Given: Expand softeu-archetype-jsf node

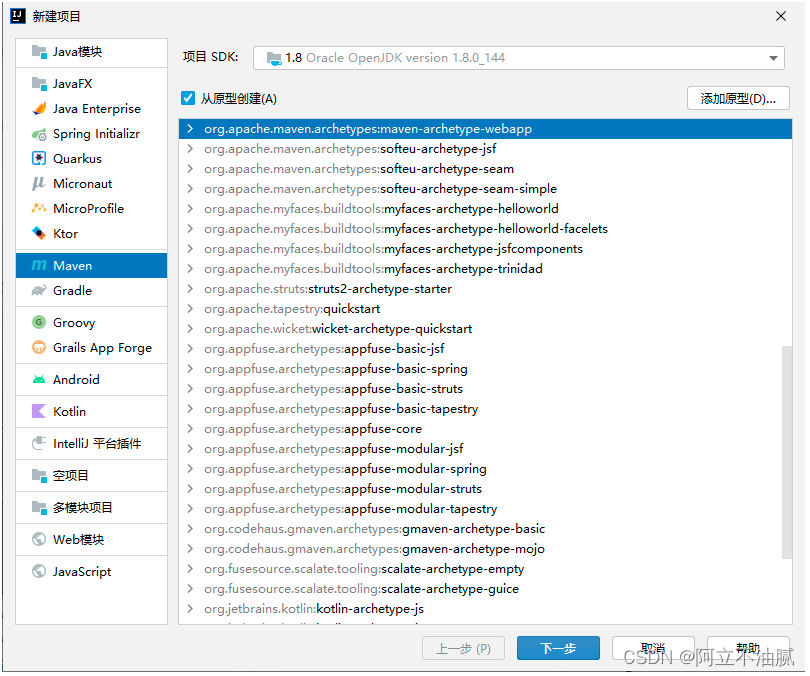Looking at the screenshot, I should pyautogui.click(x=191, y=149).
